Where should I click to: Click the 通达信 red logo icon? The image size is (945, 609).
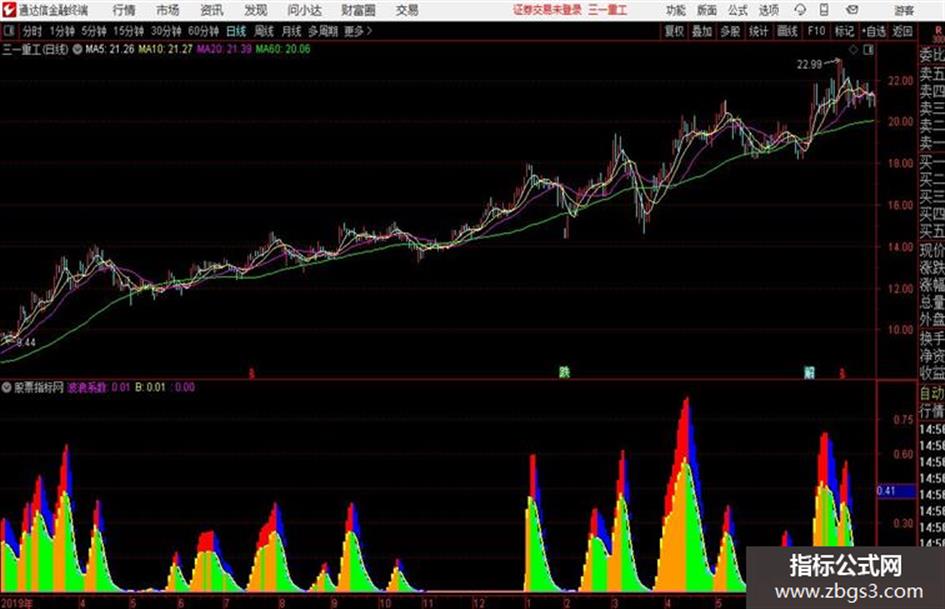pos(9,10)
